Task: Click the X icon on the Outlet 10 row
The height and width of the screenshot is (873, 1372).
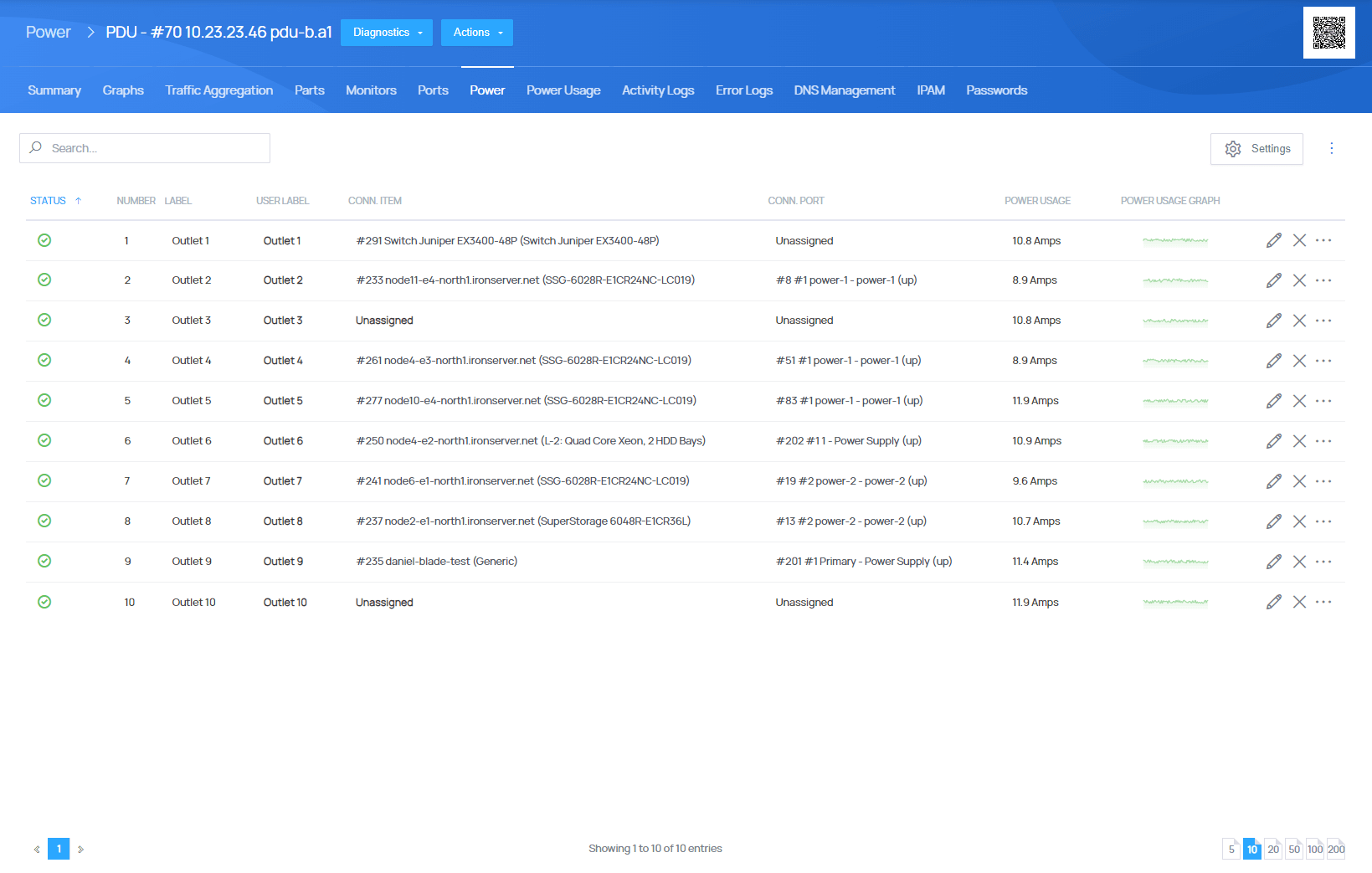Action: pos(1299,602)
